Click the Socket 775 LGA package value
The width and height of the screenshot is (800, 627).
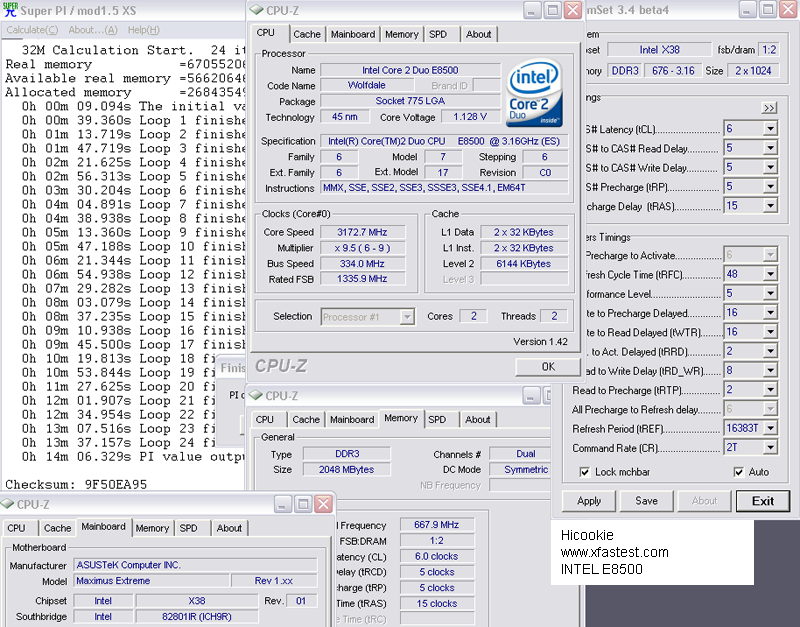[x=410, y=101]
